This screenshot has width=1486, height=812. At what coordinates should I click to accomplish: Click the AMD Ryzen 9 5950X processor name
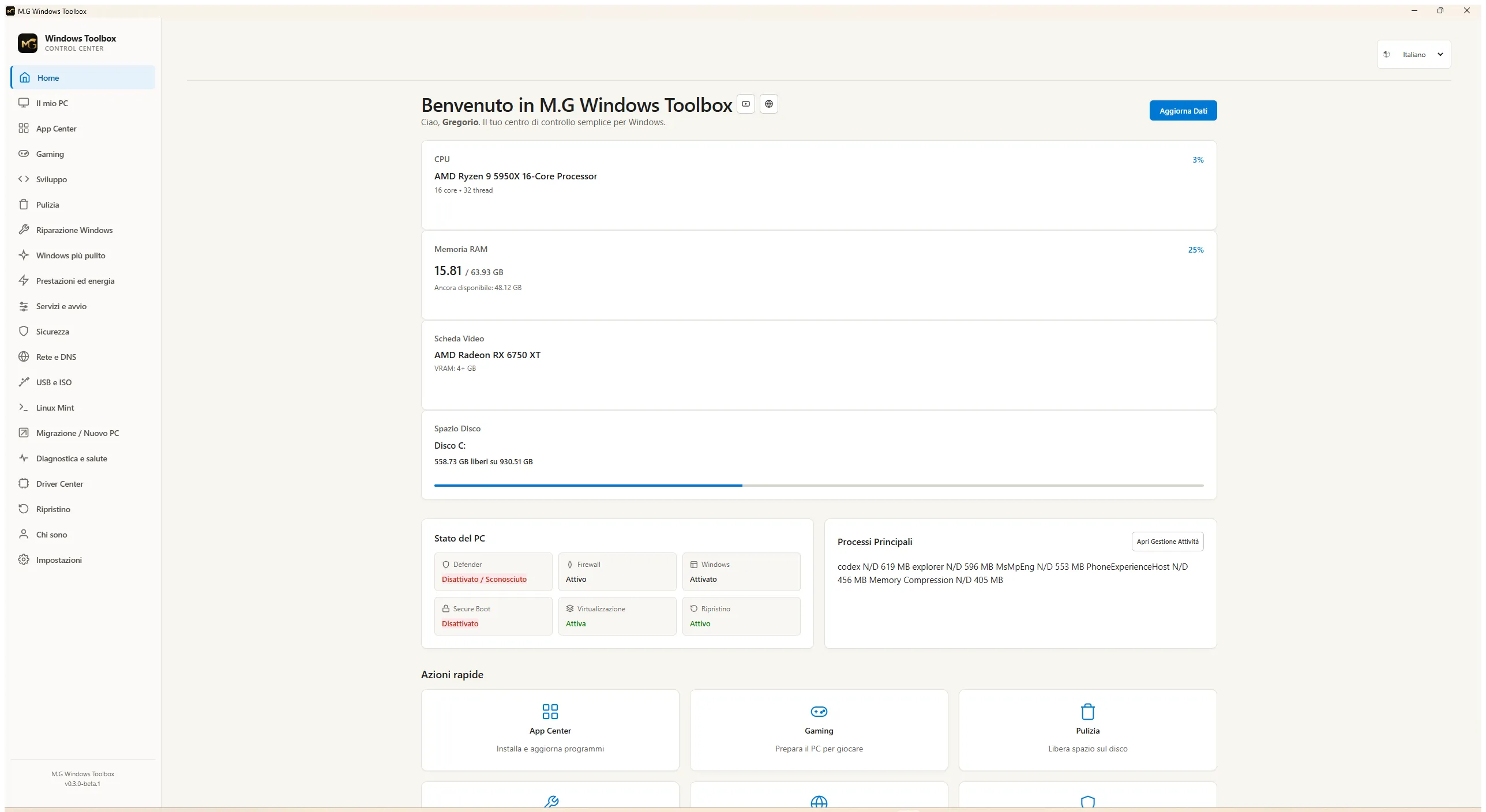click(x=516, y=176)
